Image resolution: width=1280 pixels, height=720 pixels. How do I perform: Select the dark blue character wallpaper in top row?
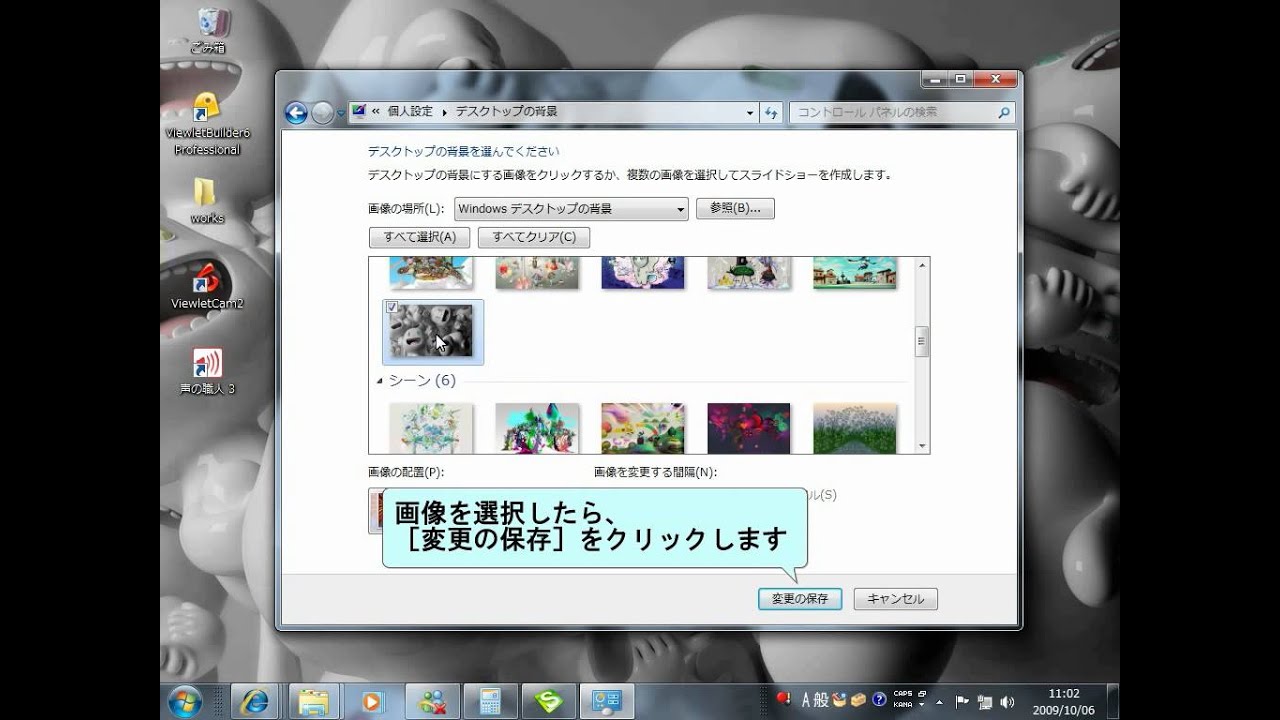click(x=643, y=273)
